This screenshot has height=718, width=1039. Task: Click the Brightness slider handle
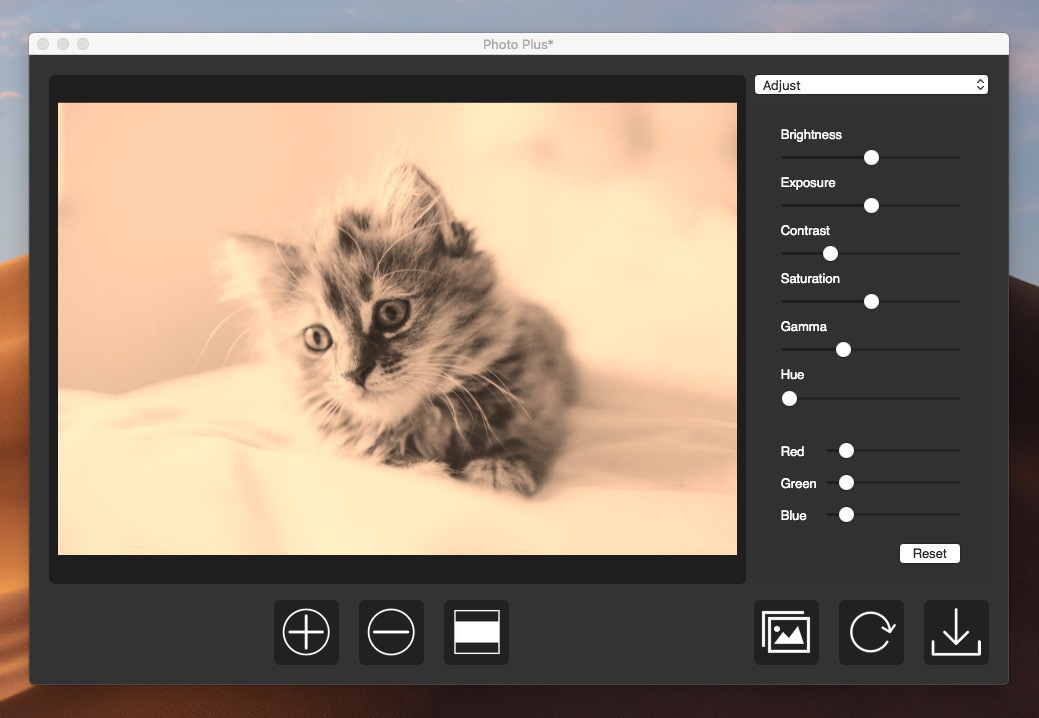[871, 157]
